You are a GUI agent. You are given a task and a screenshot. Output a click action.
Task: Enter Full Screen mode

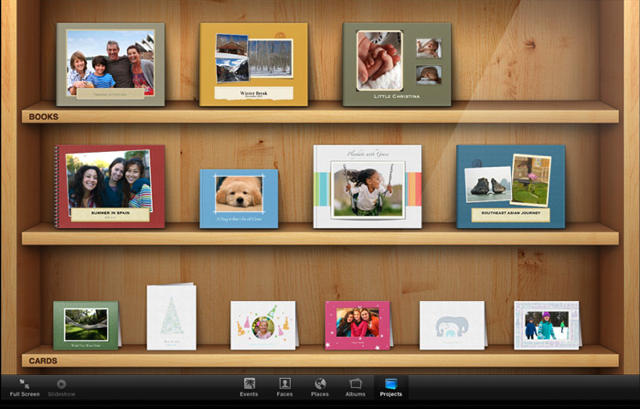click(24, 388)
